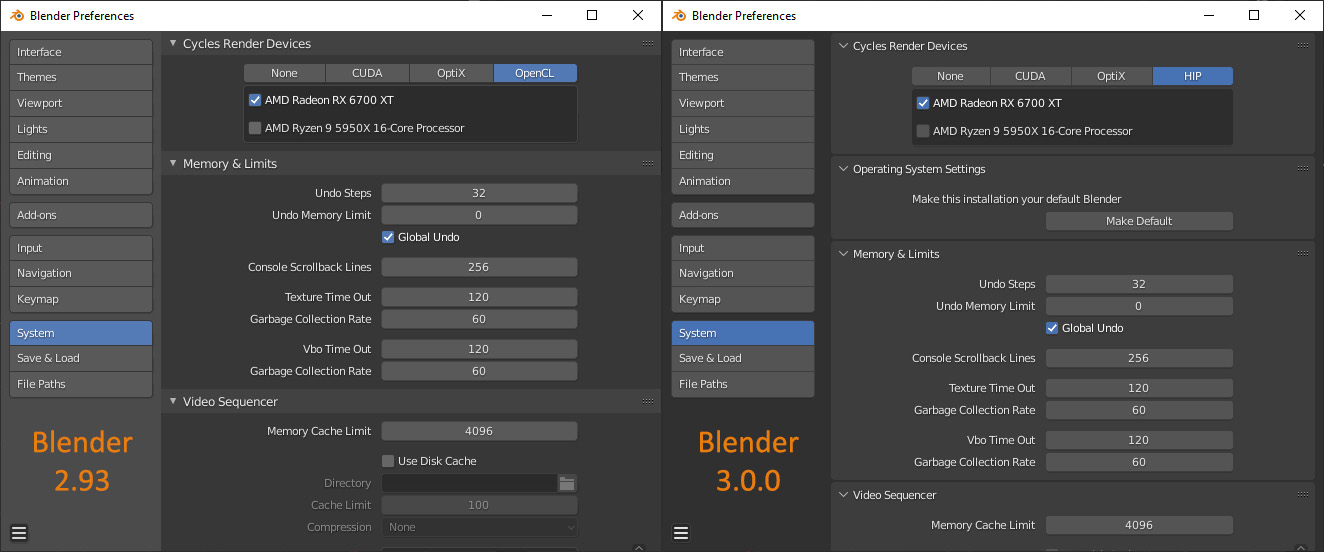Open Save & Load in 2.93 sidebar
Image resolution: width=1324 pixels, height=552 pixels.
(81, 358)
